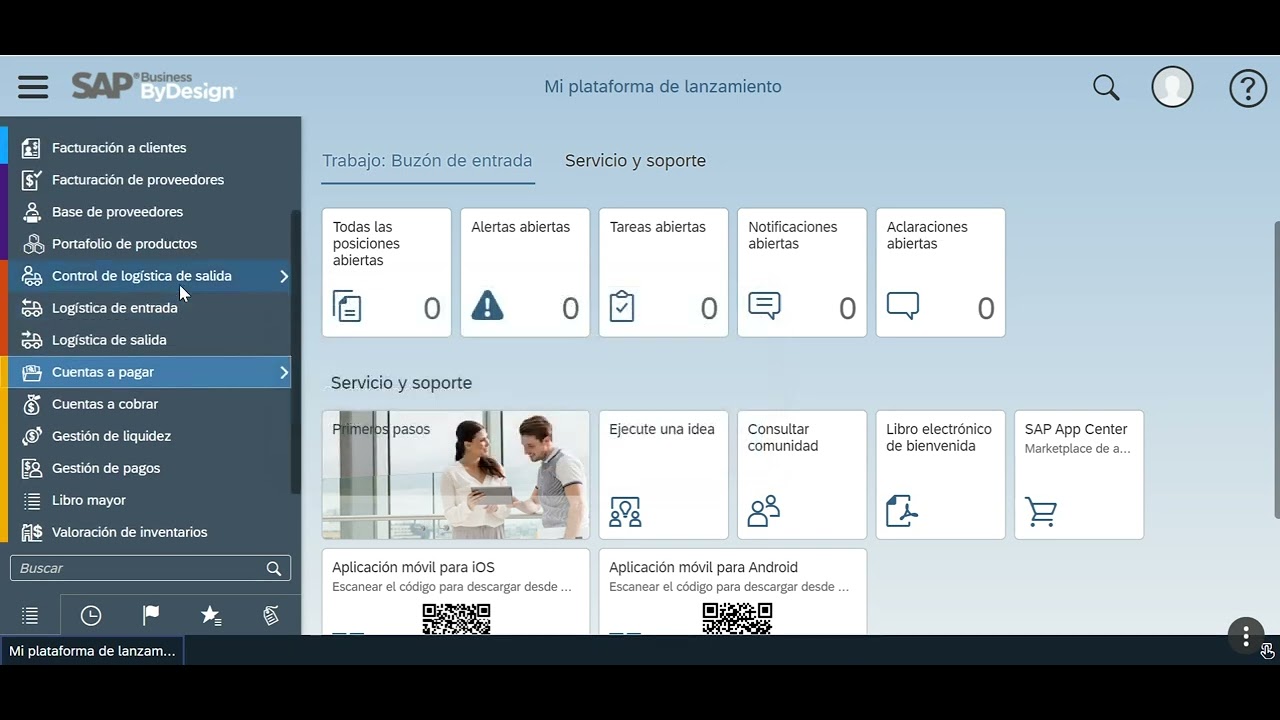Open flagged items via flag icon

(151, 616)
